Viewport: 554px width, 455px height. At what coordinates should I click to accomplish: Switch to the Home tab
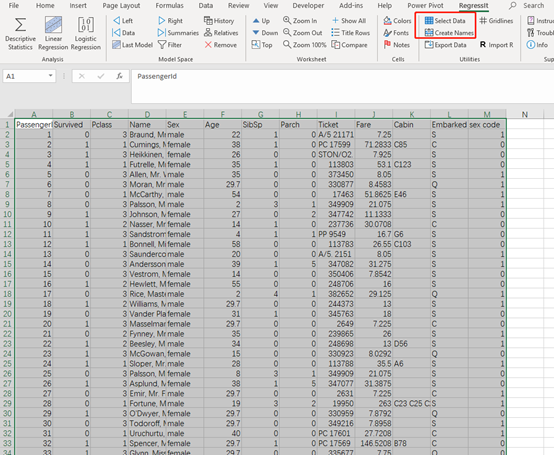[x=45, y=6]
